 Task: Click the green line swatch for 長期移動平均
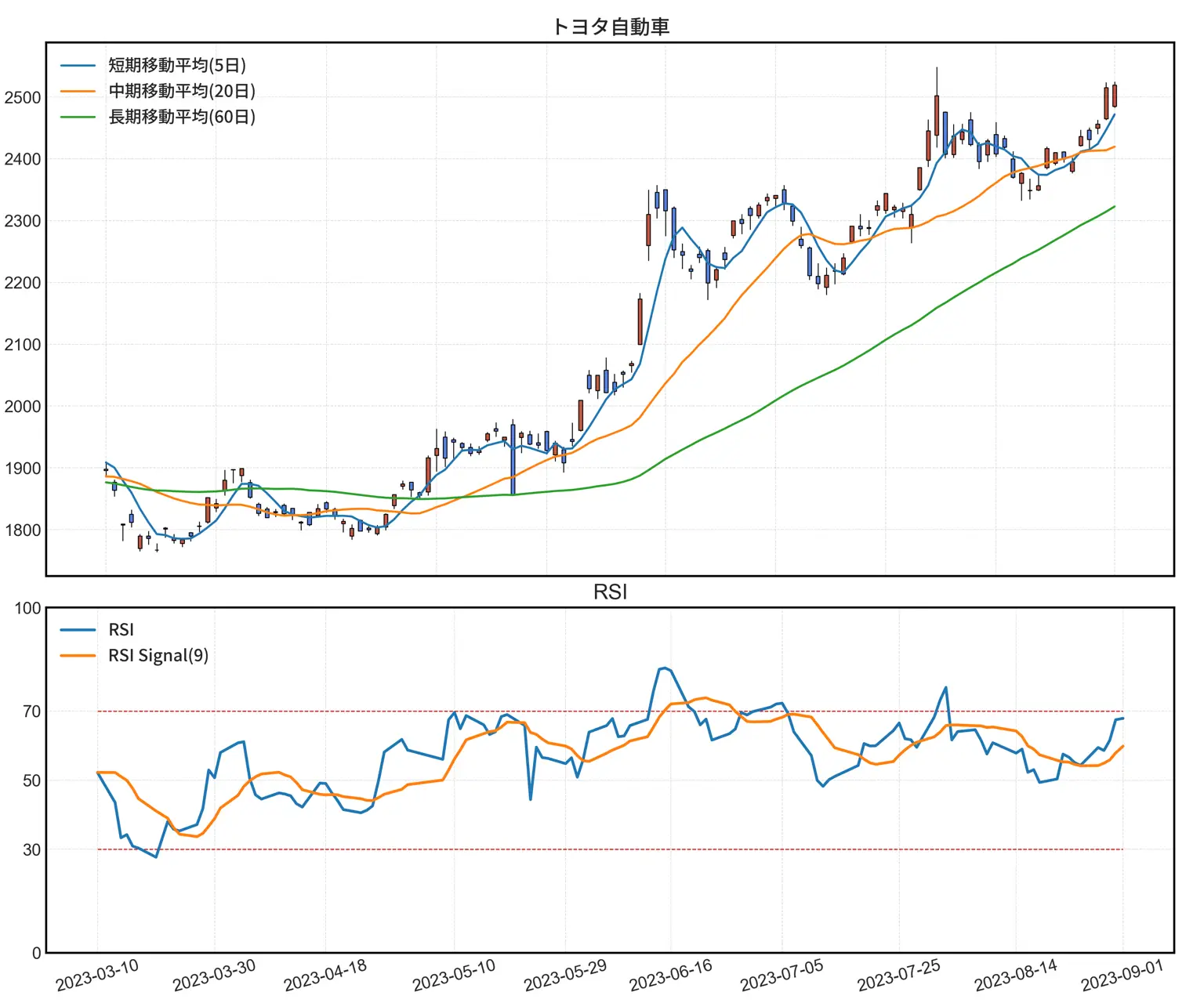coord(78,118)
